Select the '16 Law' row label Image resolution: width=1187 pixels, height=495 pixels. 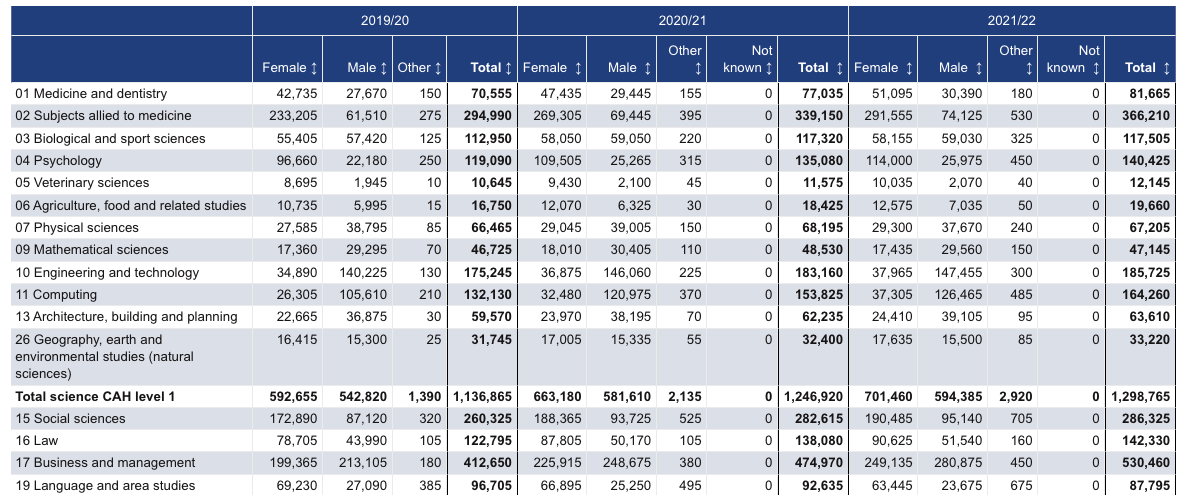[x=36, y=441]
